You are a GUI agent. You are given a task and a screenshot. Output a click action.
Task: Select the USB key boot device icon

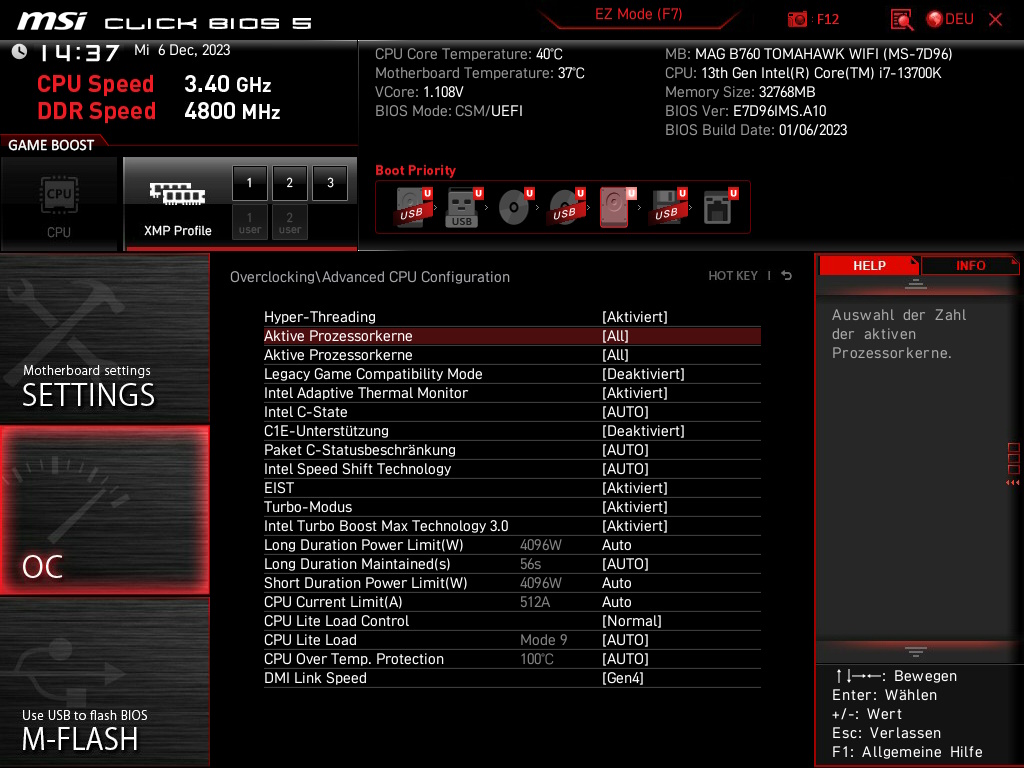464,207
